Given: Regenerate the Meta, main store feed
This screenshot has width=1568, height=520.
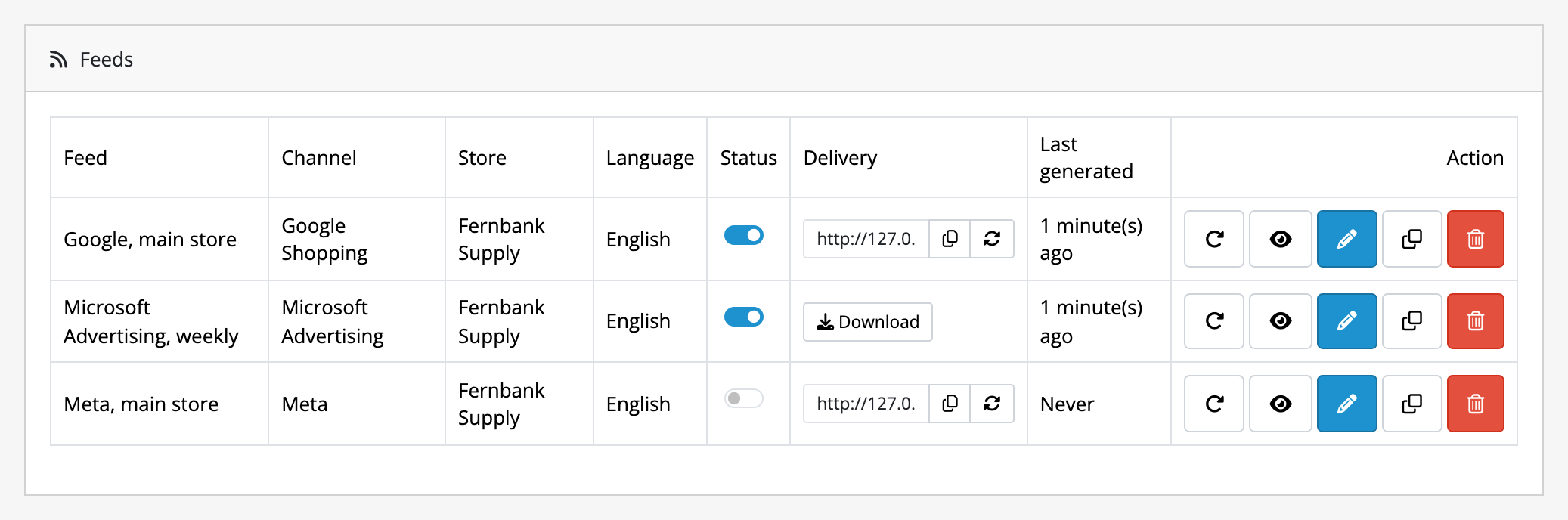Looking at the screenshot, I should pyautogui.click(x=1214, y=404).
